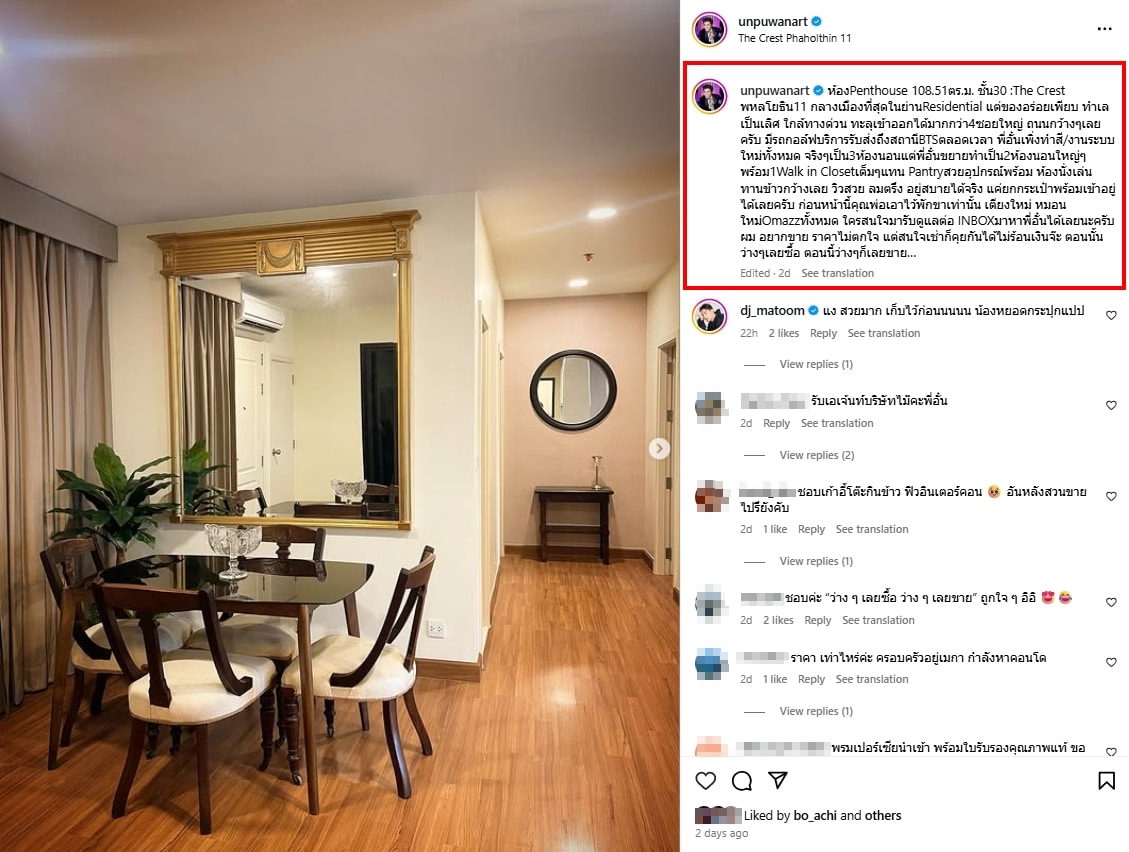
Task: Click the unpuwanart profile avatar in the header
Action: [x=710, y=30]
